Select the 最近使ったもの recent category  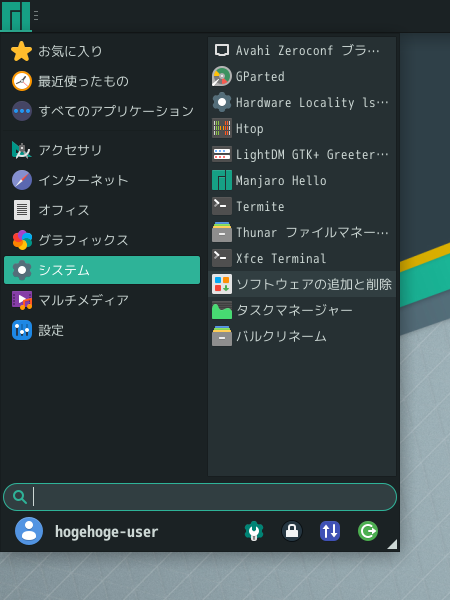[102, 81]
